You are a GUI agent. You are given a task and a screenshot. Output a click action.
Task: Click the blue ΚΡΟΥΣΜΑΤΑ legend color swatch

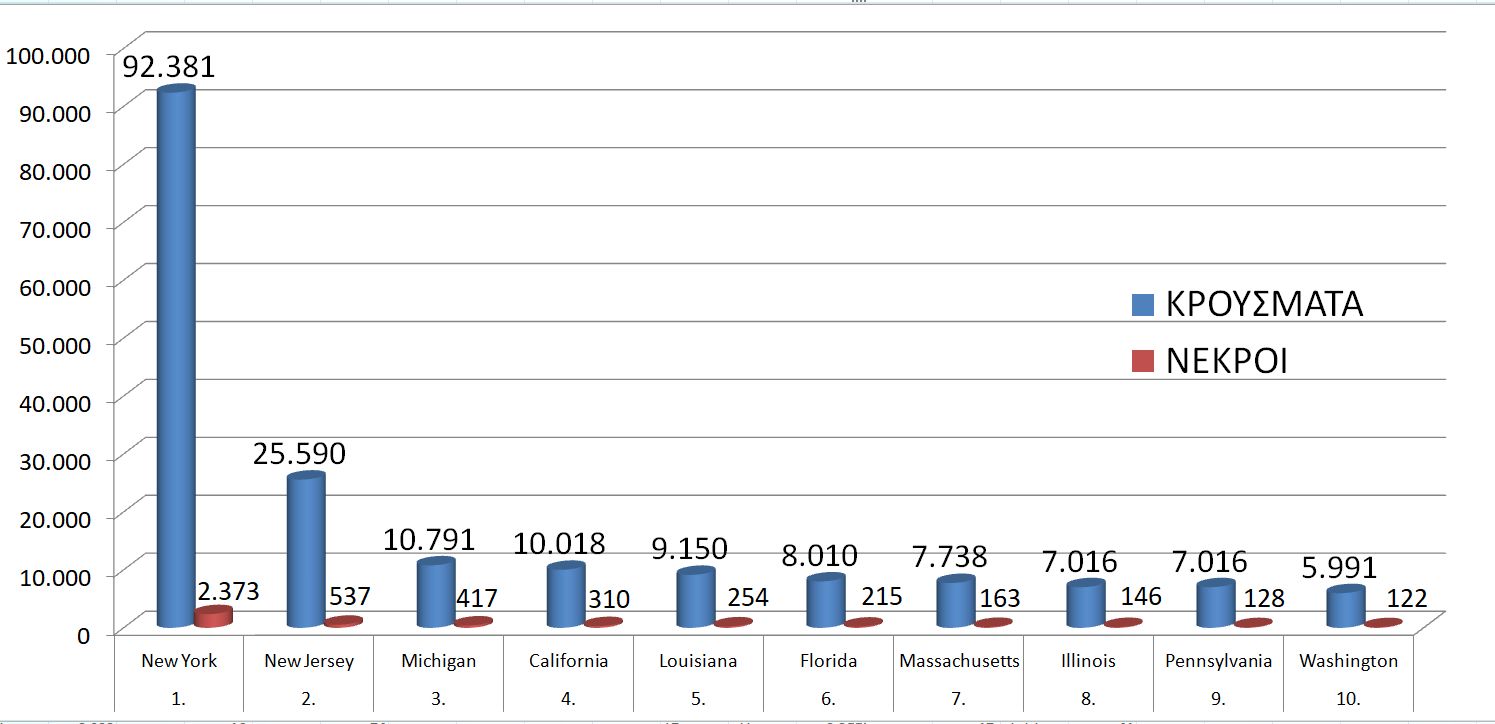[1144, 304]
